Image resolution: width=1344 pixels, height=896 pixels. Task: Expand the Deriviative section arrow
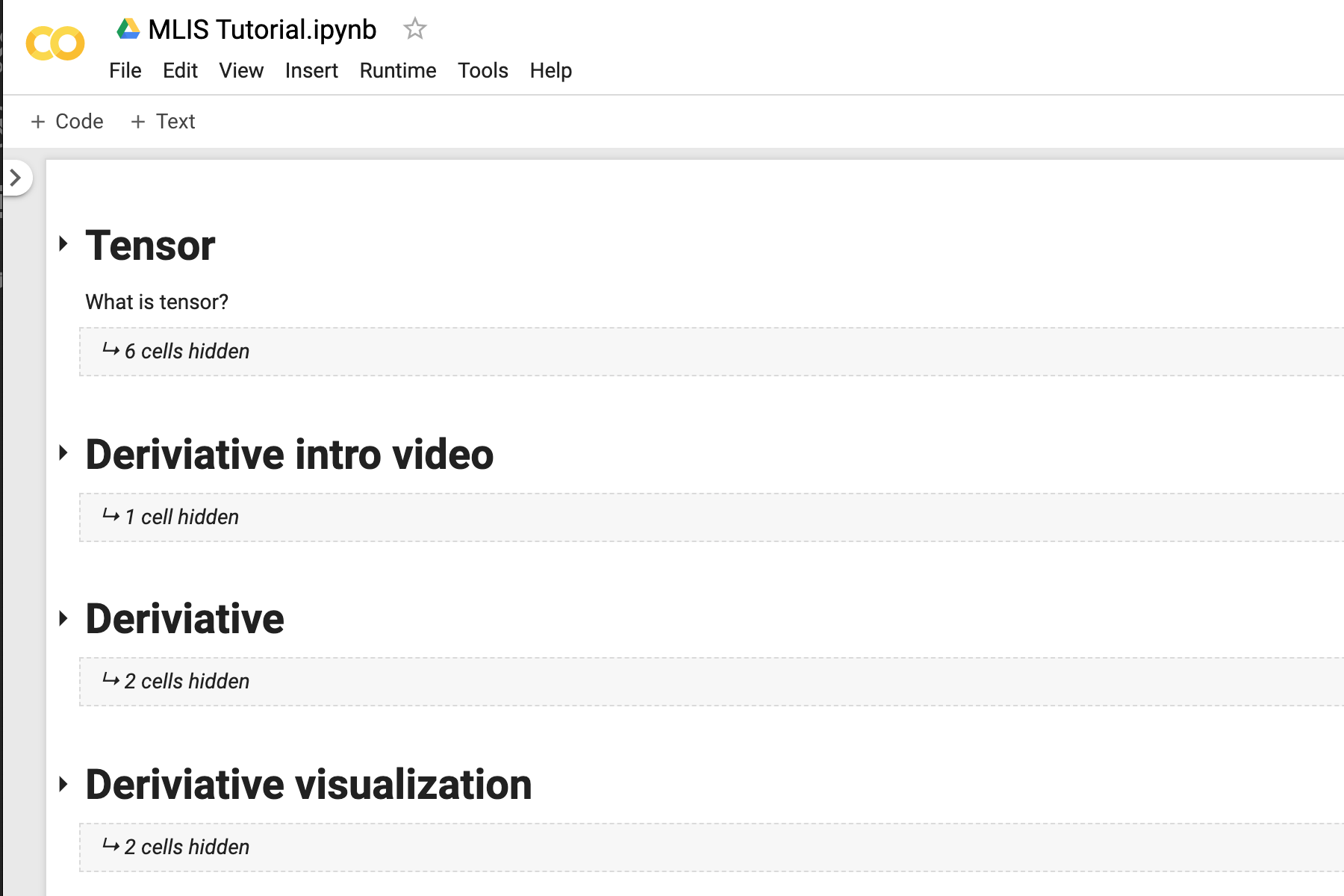pos(63,618)
